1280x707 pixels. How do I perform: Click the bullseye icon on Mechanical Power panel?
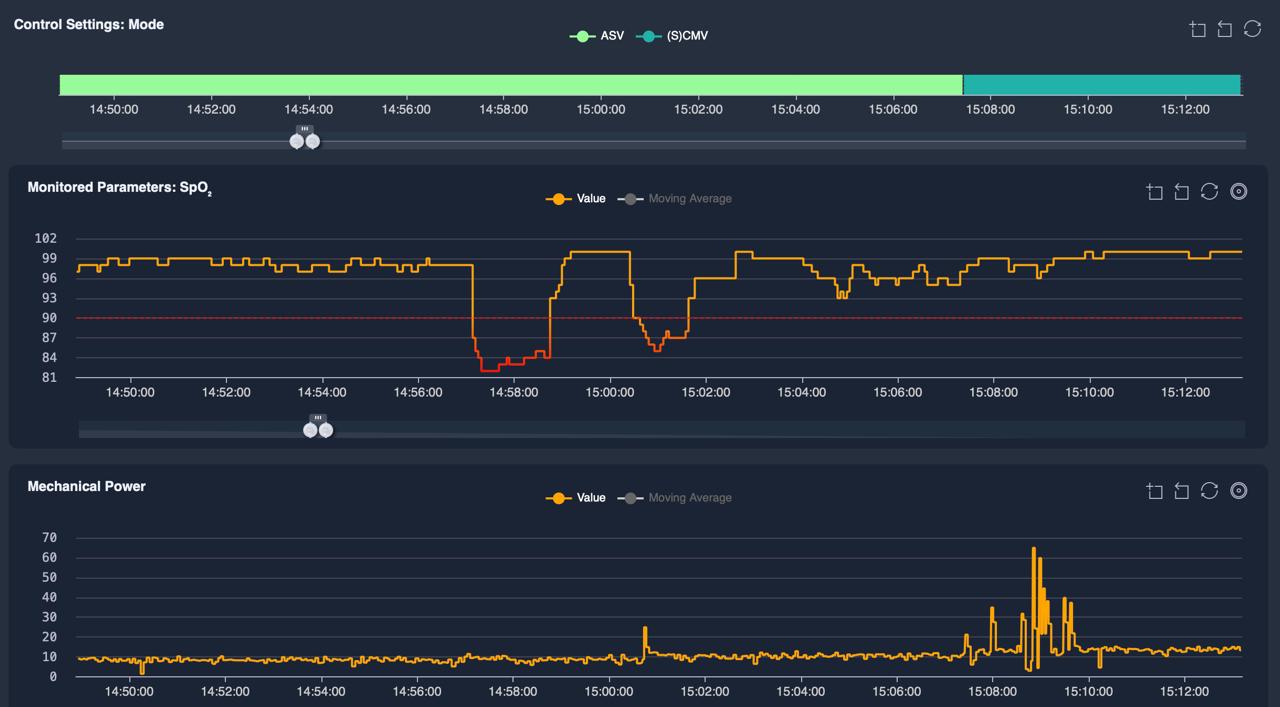click(1238, 491)
